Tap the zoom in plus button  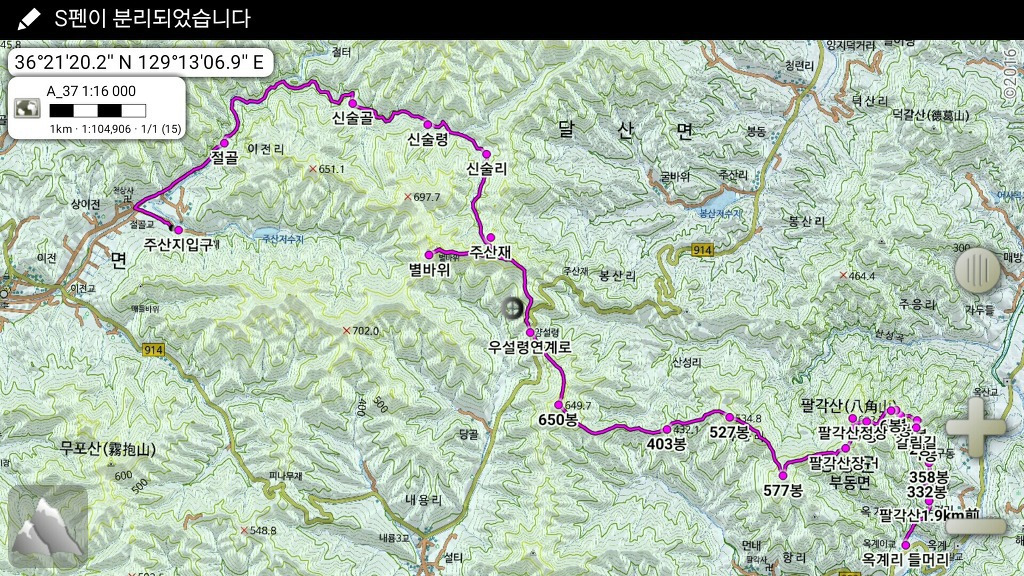click(x=976, y=428)
